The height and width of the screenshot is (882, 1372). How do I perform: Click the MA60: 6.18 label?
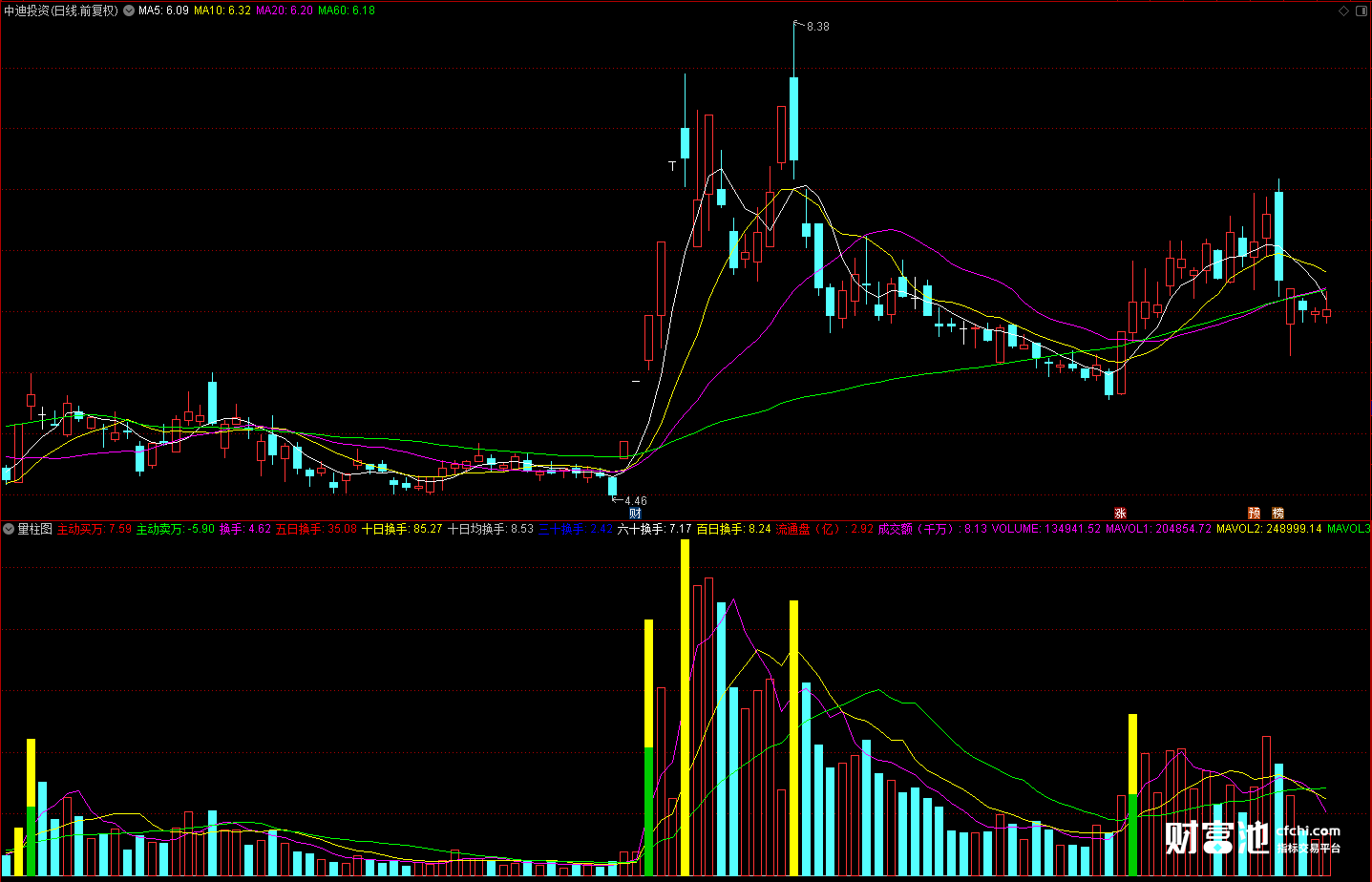[x=347, y=10]
